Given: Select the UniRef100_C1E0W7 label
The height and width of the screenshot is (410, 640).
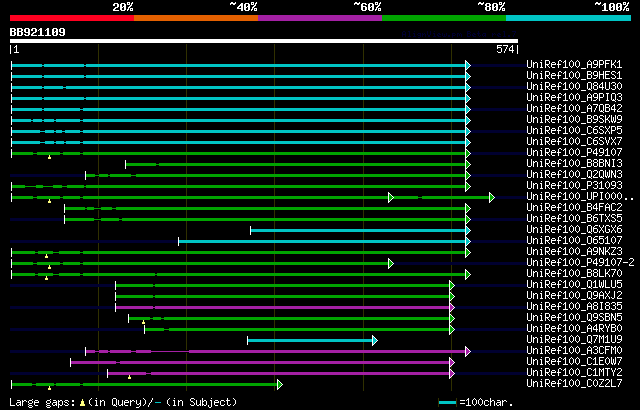Looking at the screenshot, I should pyautogui.click(x=574, y=362).
